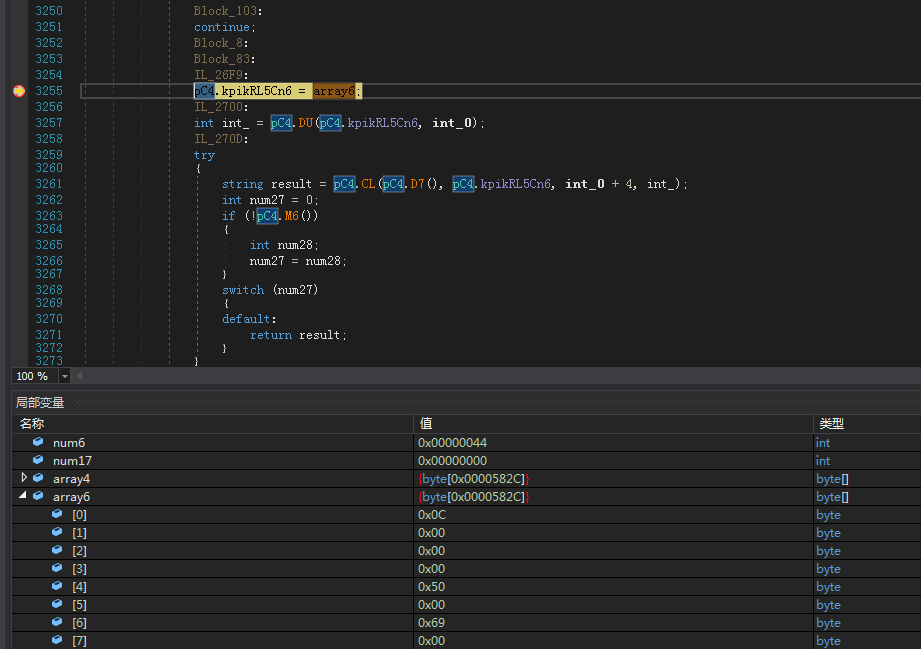Image resolution: width=921 pixels, height=649 pixels.
Task: Click the [4] element cube icon
Action: point(57,586)
